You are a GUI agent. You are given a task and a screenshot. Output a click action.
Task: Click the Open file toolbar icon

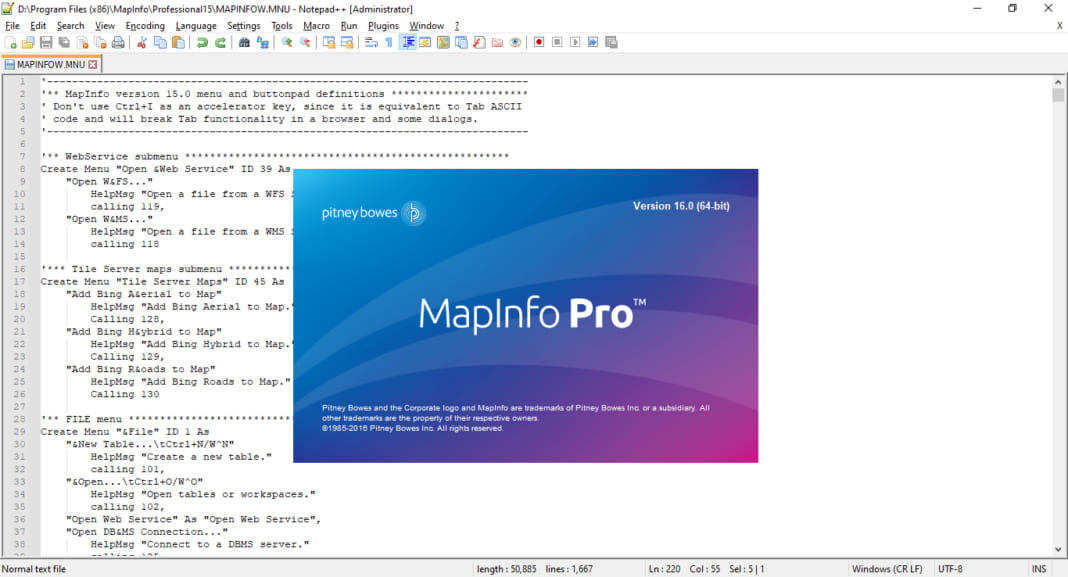pos(28,42)
